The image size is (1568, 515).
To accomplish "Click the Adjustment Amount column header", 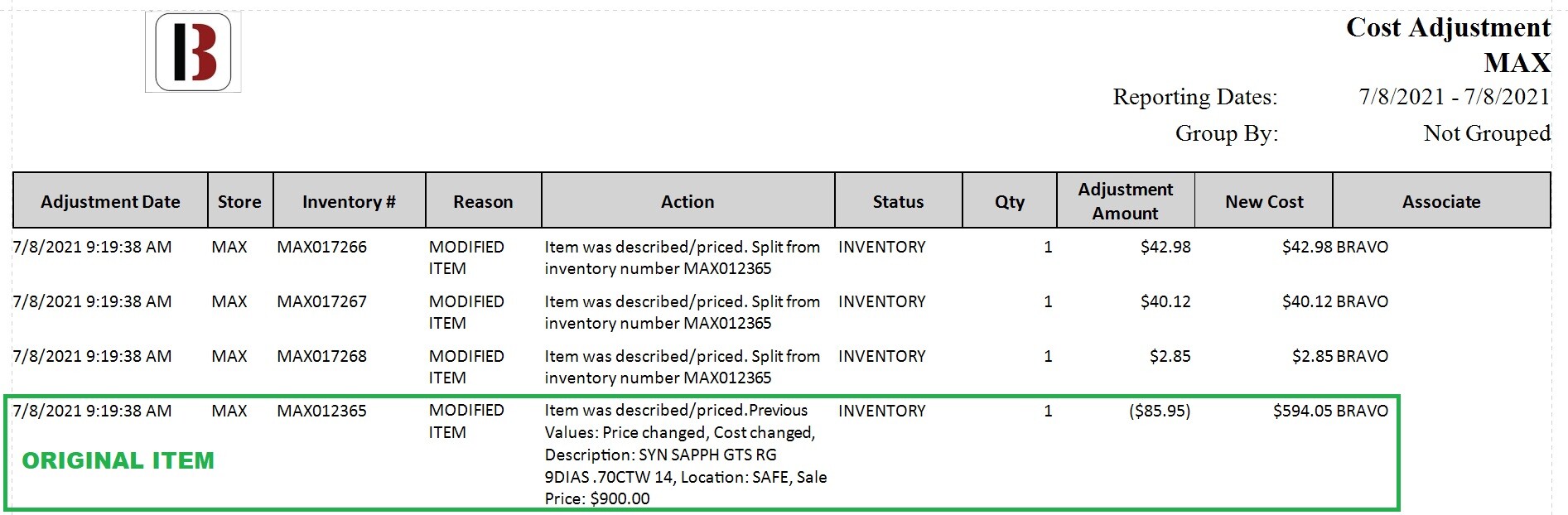I will click(x=1125, y=200).
